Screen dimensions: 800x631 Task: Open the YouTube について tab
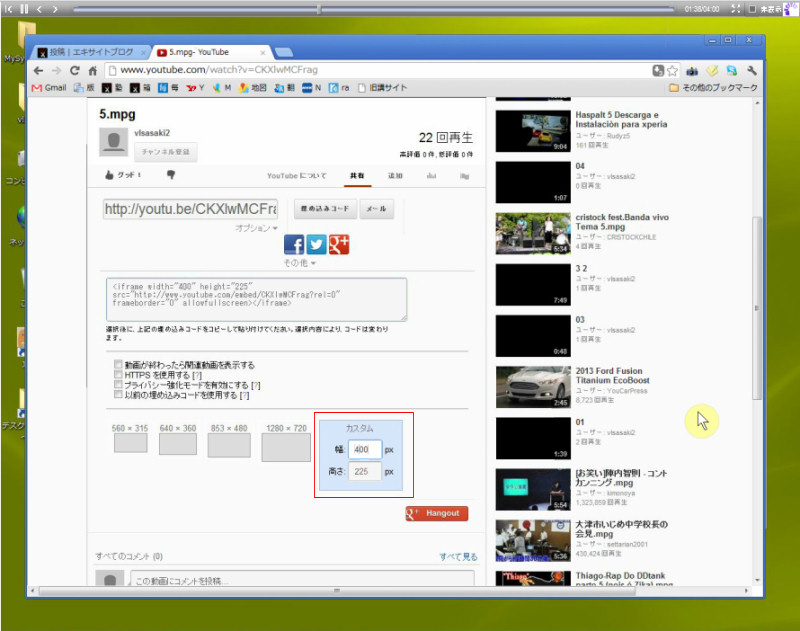(x=296, y=175)
